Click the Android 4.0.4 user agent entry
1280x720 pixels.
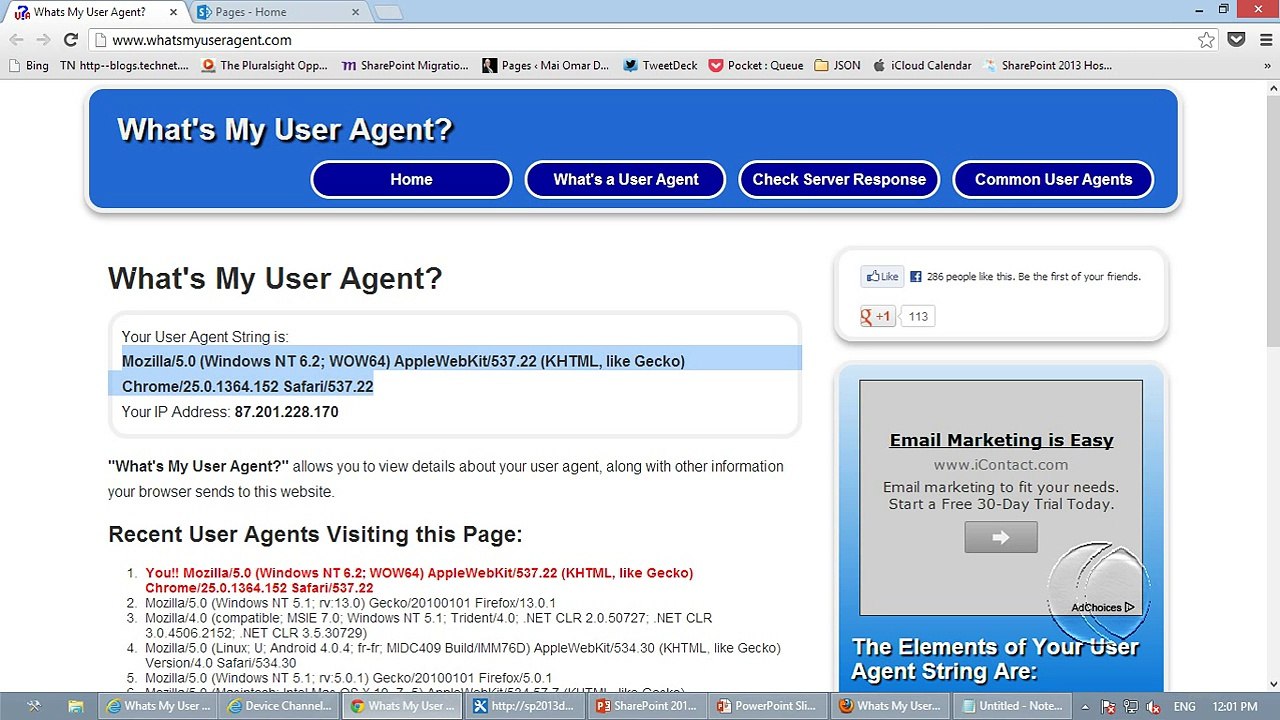click(x=463, y=655)
